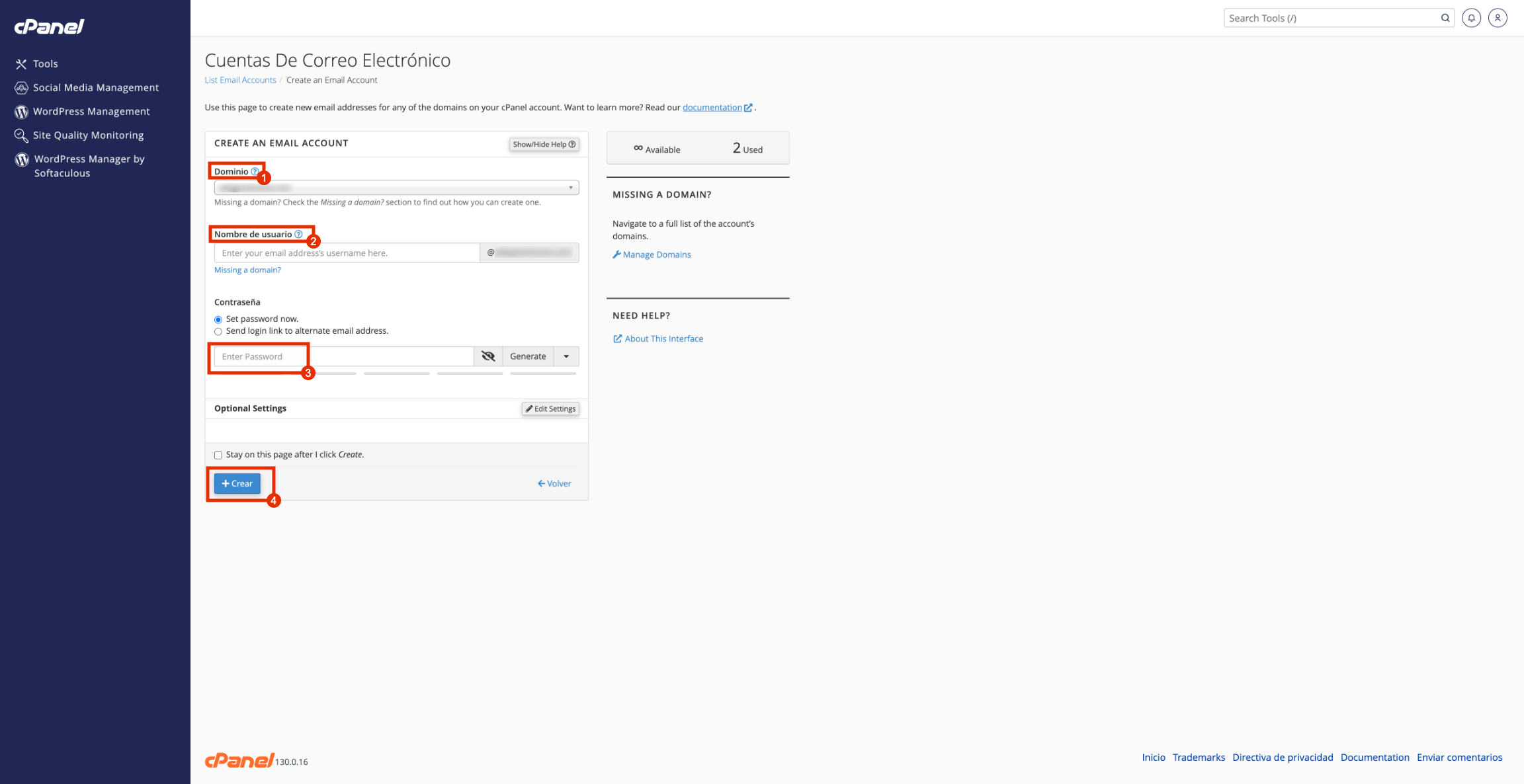
Task: Click the Social Media Management icon
Action: coord(21,88)
